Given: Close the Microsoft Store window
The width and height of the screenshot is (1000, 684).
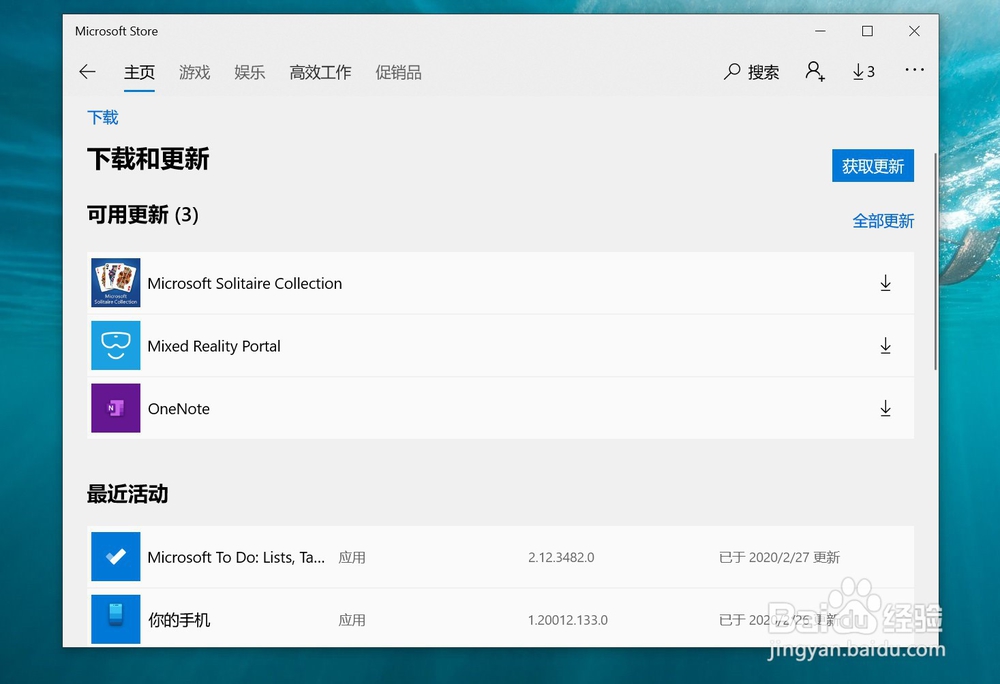Looking at the screenshot, I should click(x=914, y=31).
